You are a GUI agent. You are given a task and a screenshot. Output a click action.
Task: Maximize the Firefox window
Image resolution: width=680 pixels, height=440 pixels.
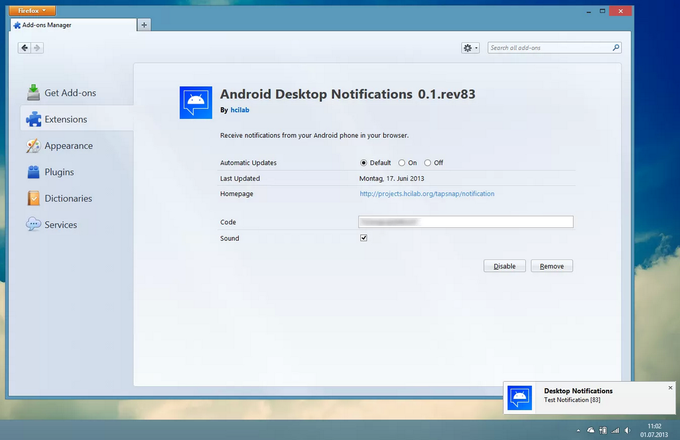tap(602, 11)
